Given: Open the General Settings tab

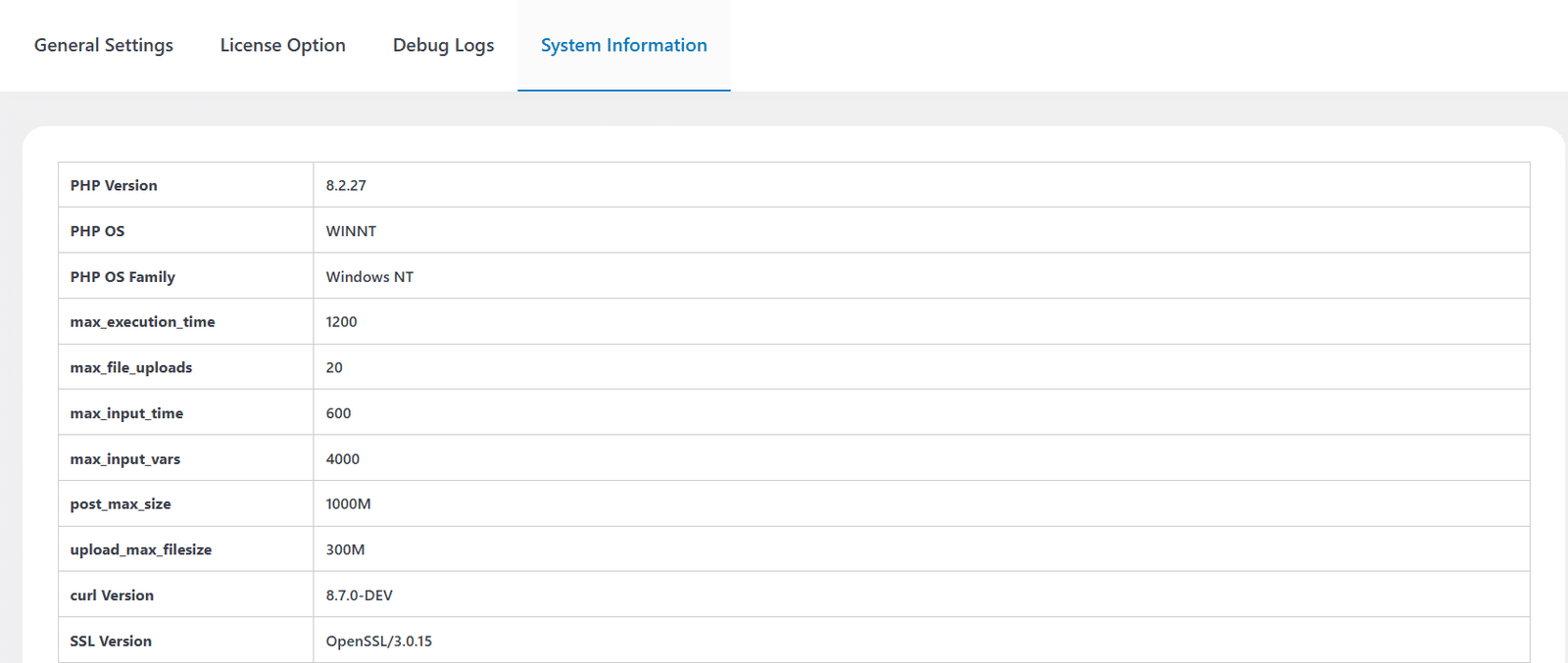Looking at the screenshot, I should pos(103,45).
